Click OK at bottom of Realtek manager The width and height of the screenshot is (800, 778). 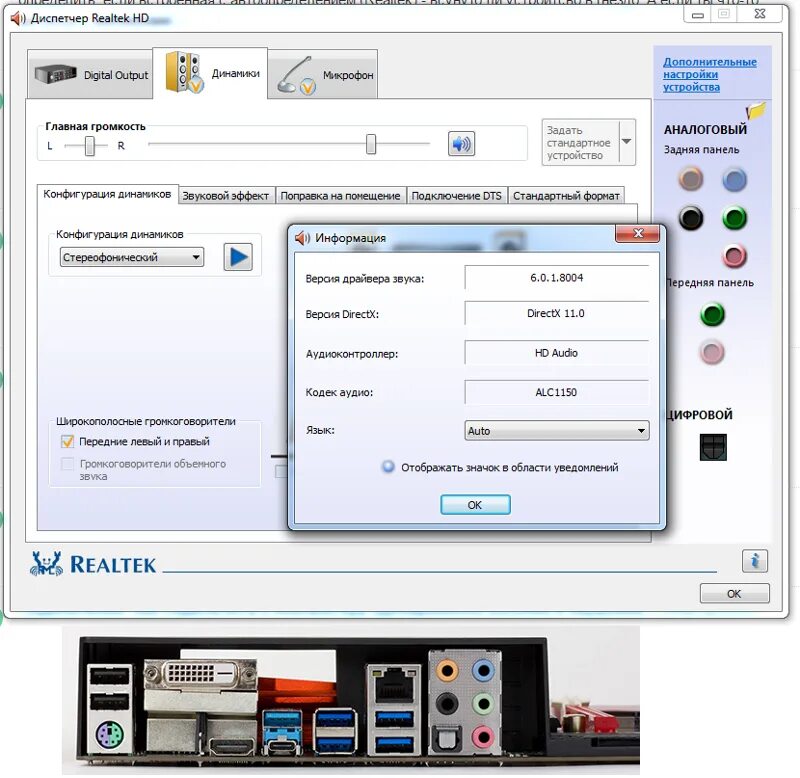pyautogui.click(x=734, y=594)
